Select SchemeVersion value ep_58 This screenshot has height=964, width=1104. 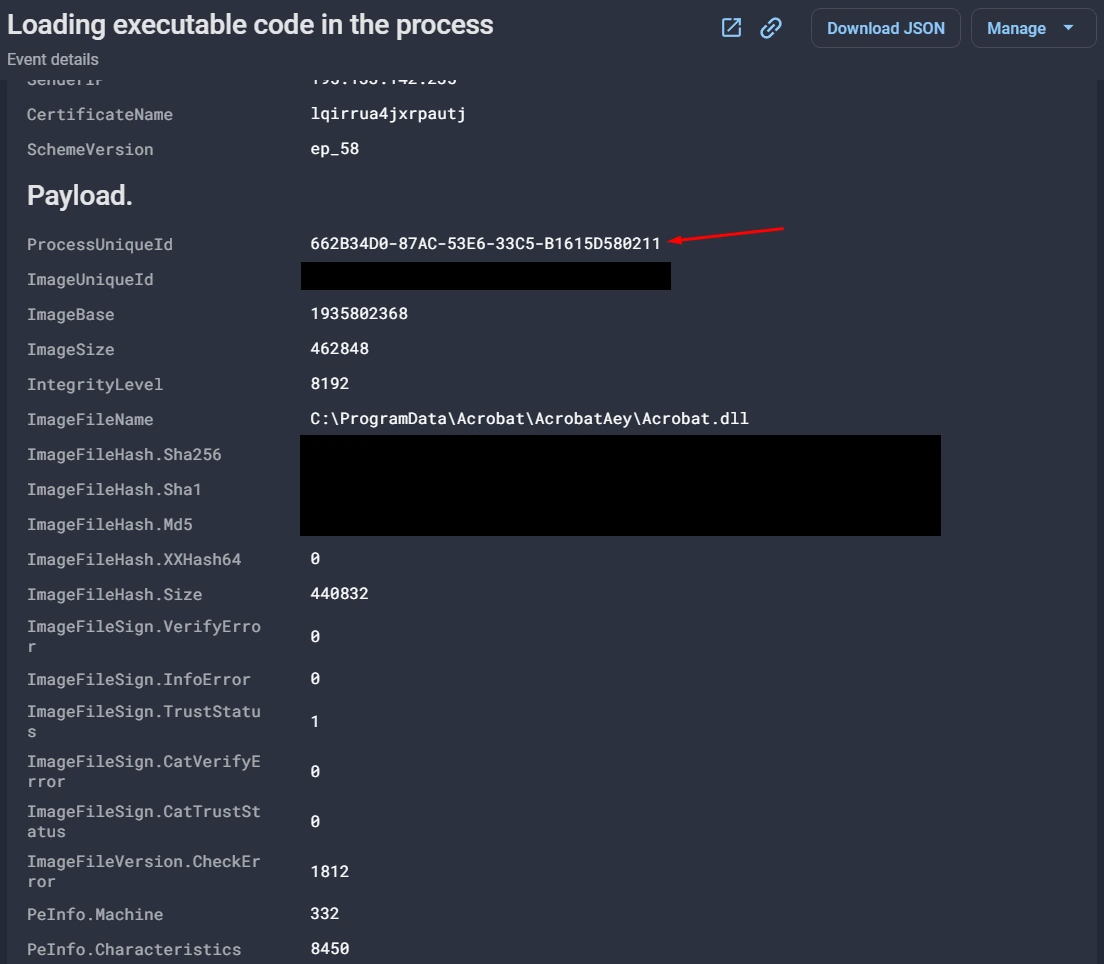tap(334, 149)
